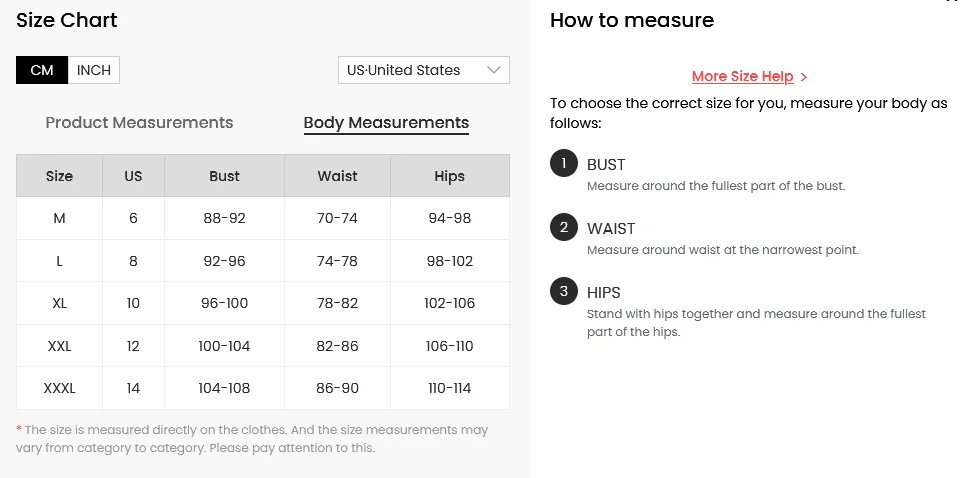
Task: Switch units to CM
Action: 42,70
